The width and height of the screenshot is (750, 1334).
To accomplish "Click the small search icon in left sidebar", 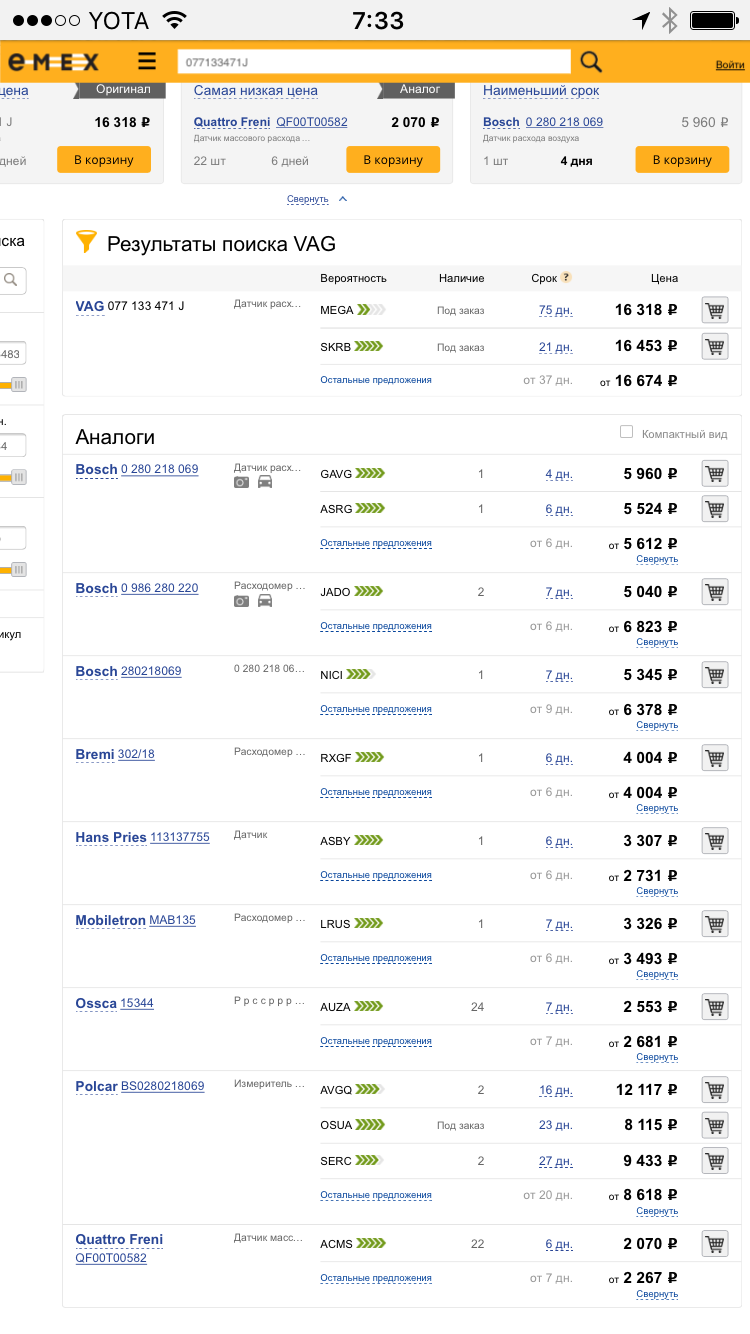I will (x=11, y=280).
